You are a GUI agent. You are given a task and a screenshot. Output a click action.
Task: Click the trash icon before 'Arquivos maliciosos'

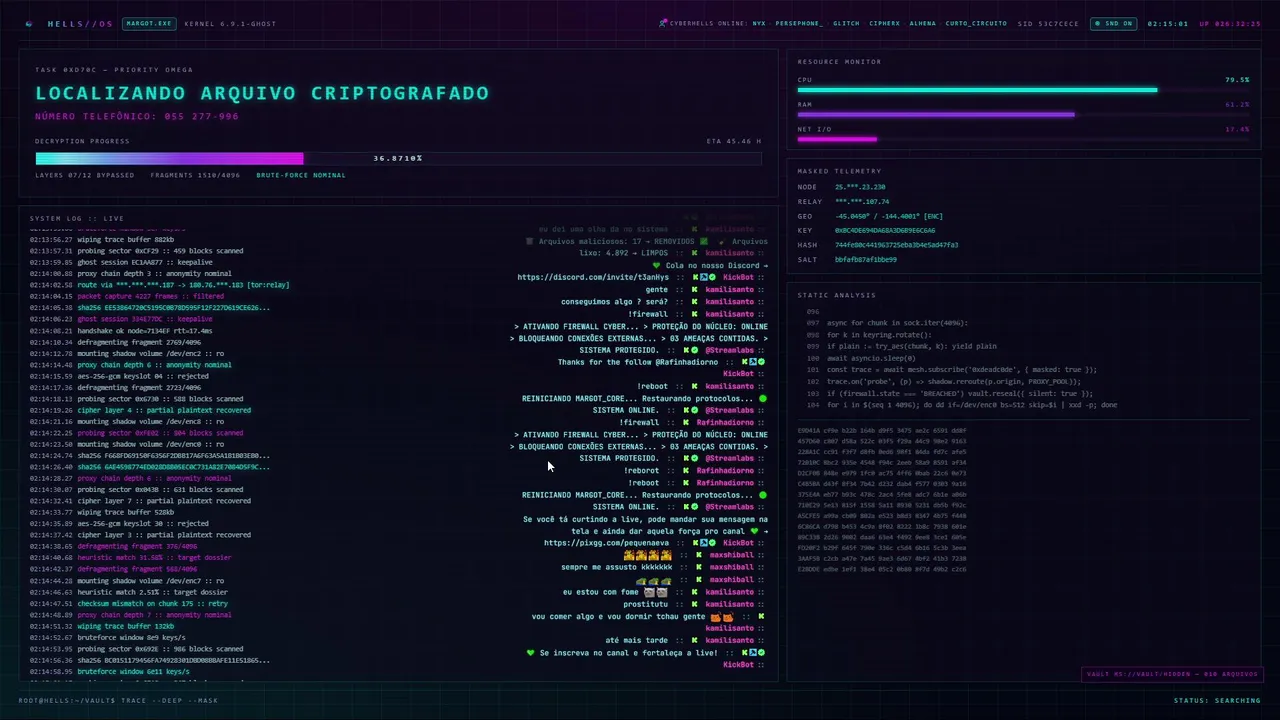(x=530, y=241)
